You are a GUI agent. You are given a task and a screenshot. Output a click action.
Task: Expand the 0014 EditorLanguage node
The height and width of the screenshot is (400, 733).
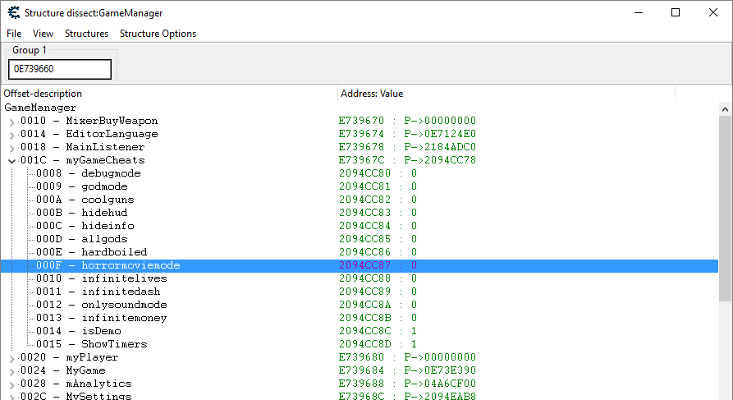(12, 134)
